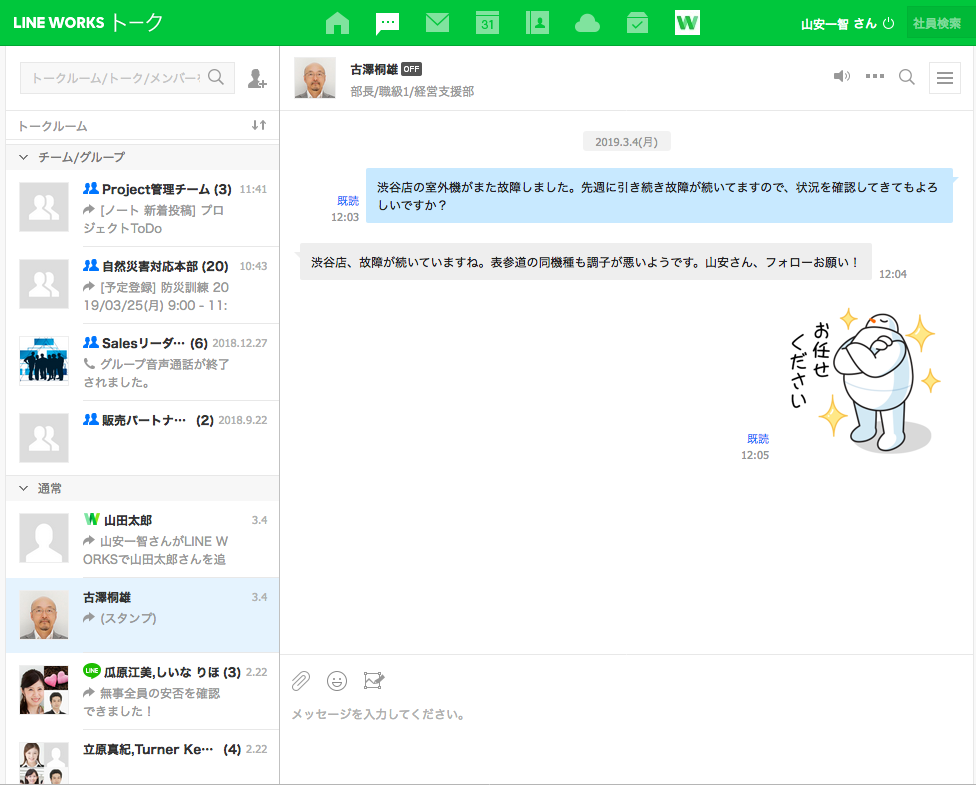The width and height of the screenshot is (976, 785).
Task: Open the hamburger menu in chat header
Action: (945, 77)
